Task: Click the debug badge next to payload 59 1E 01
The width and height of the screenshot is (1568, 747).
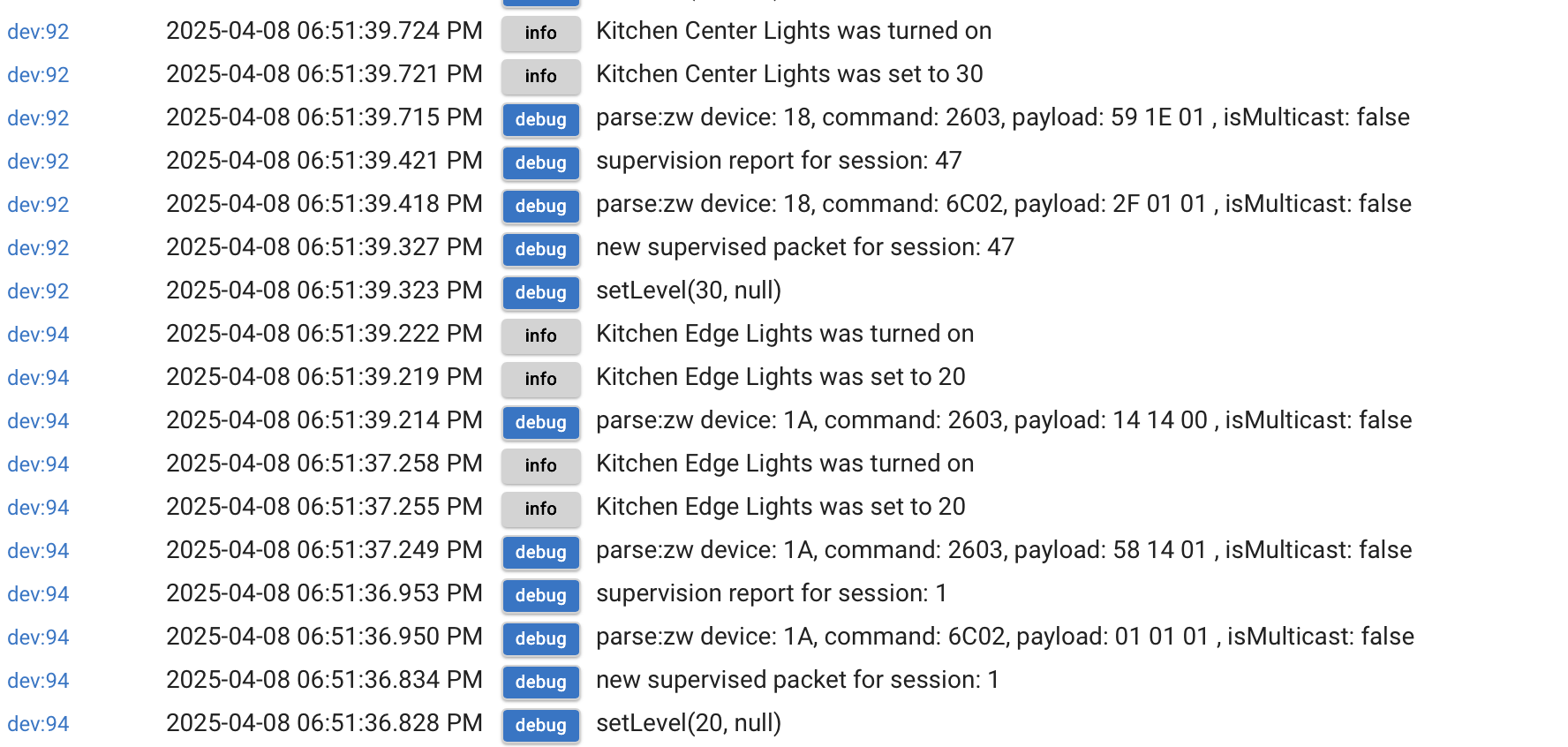Action: [541, 119]
